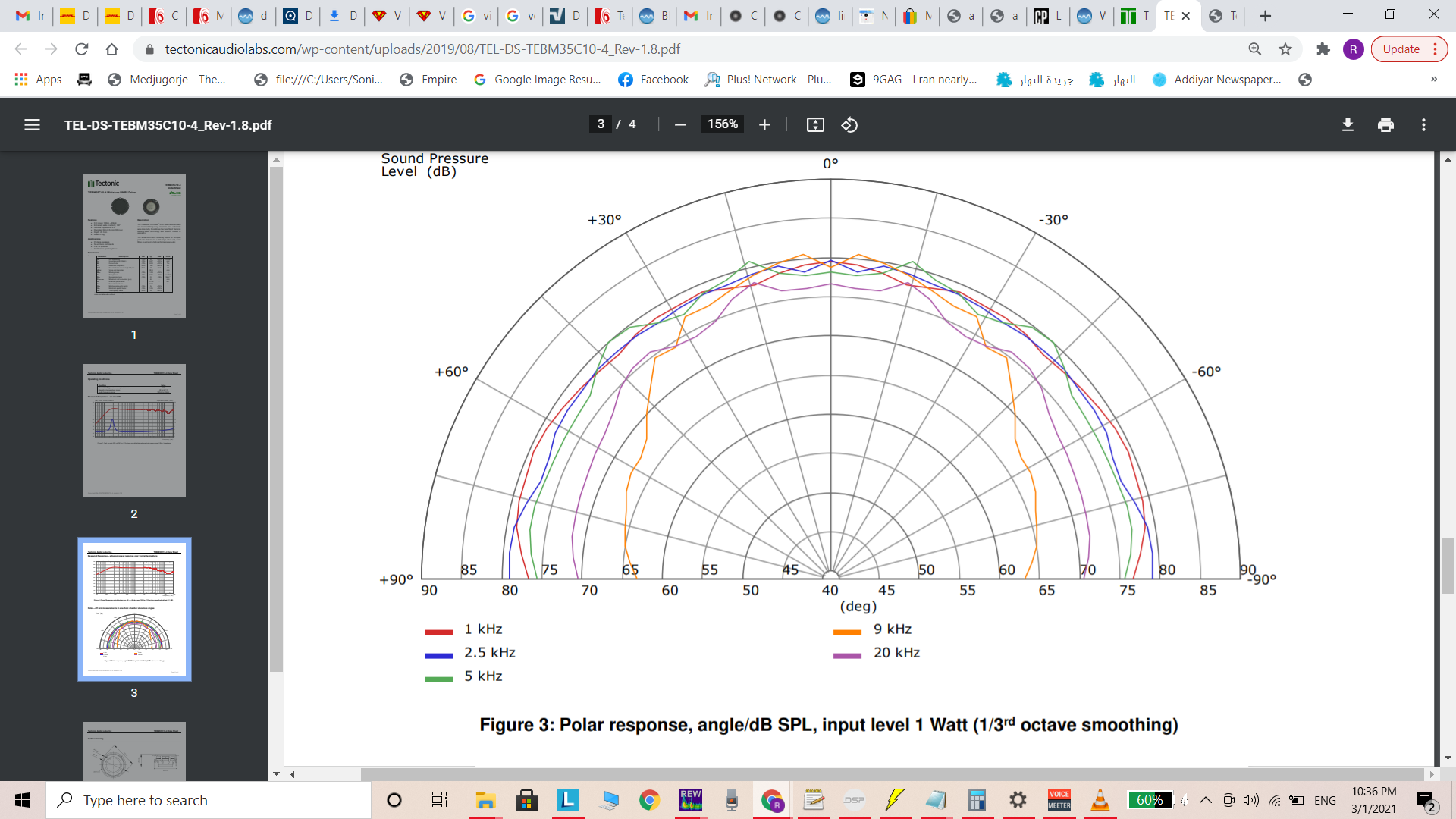
Task: Open VLC media player from the taskbar
Action: pyautogui.click(x=1100, y=800)
